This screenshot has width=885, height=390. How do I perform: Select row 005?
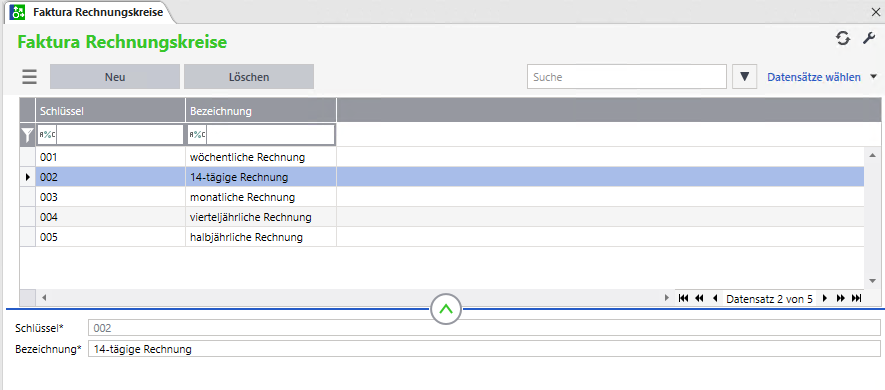(x=442, y=236)
